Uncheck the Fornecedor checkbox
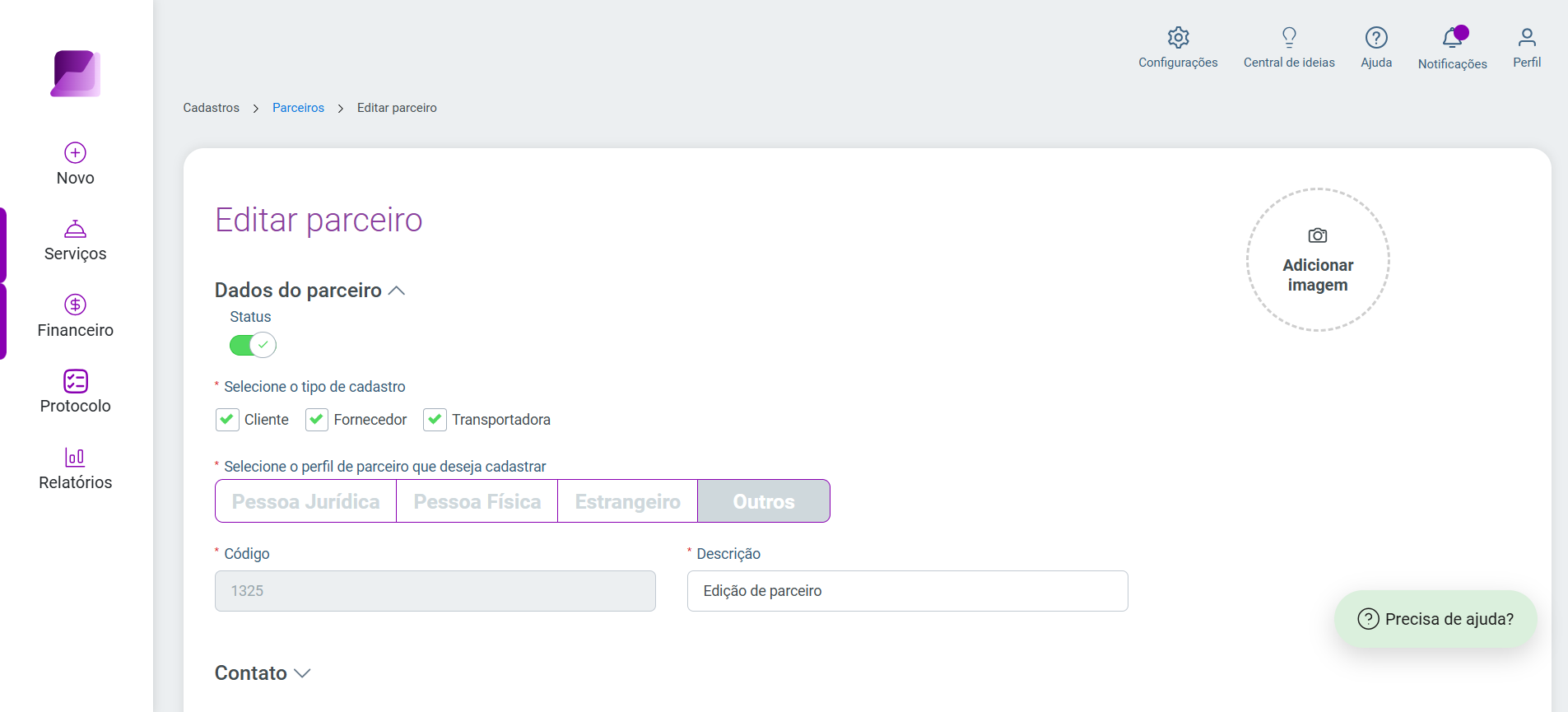Image resolution: width=1568 pixels, height=712 pixels. coord(317,420)
